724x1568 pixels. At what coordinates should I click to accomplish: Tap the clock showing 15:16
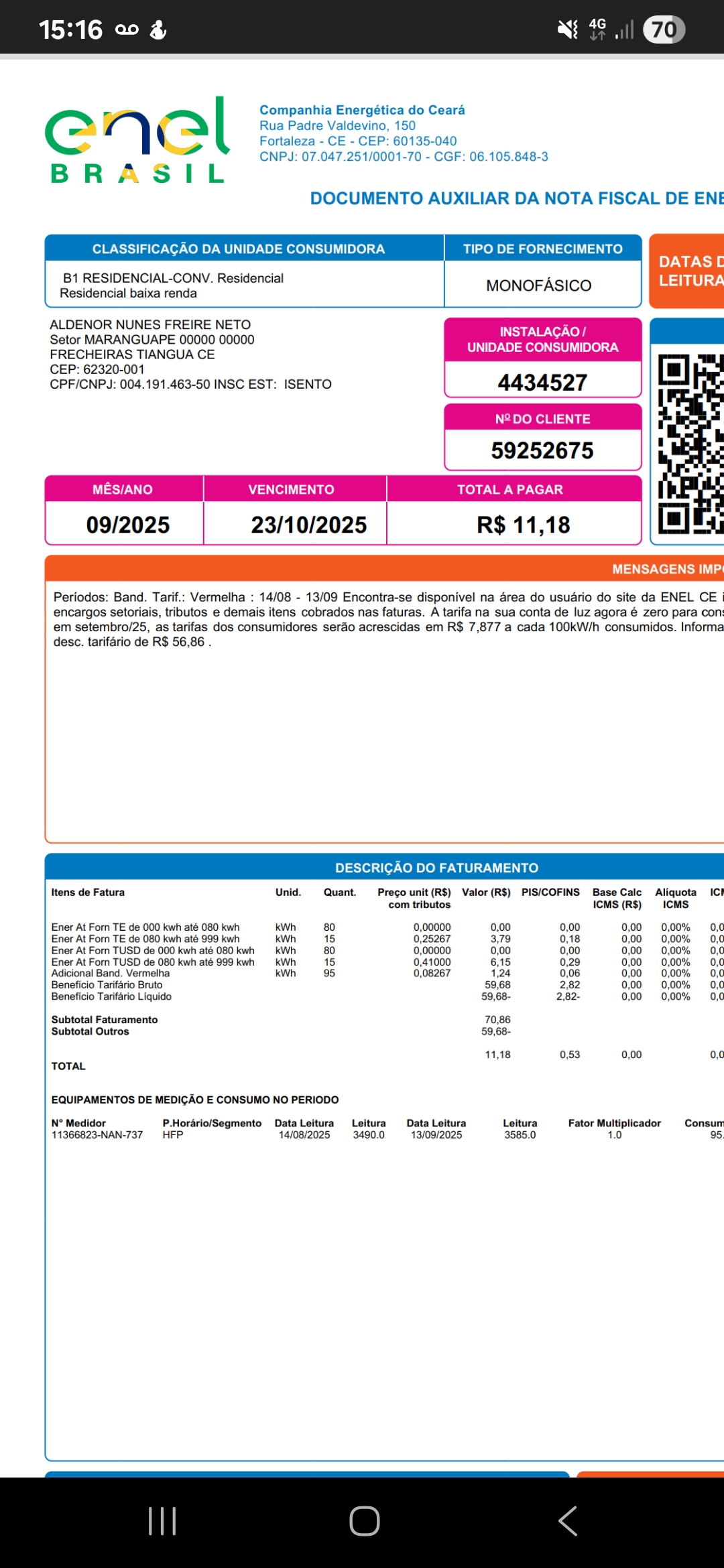pos(70,29)
